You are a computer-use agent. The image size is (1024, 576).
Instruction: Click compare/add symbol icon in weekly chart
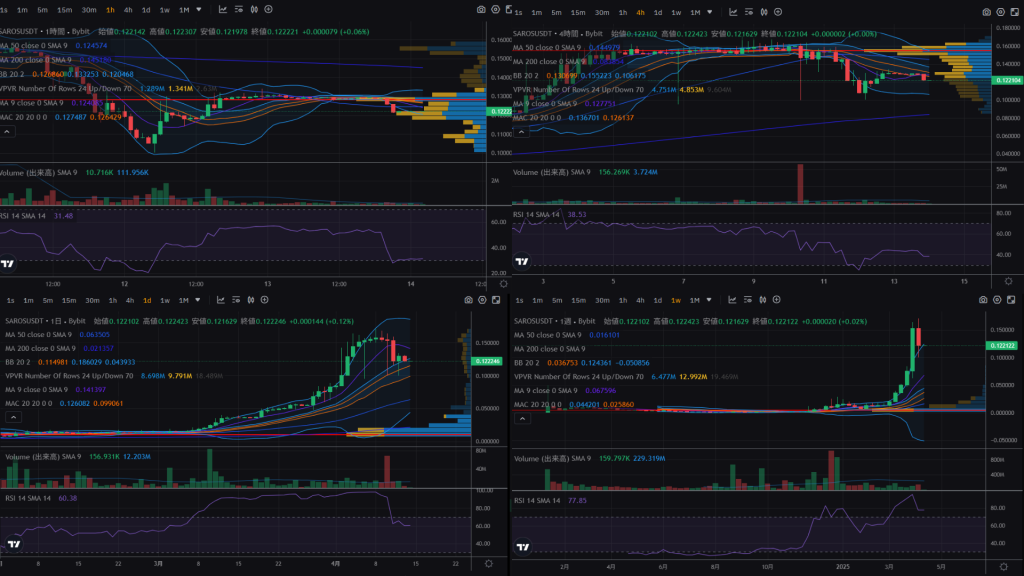pos(776,300)
